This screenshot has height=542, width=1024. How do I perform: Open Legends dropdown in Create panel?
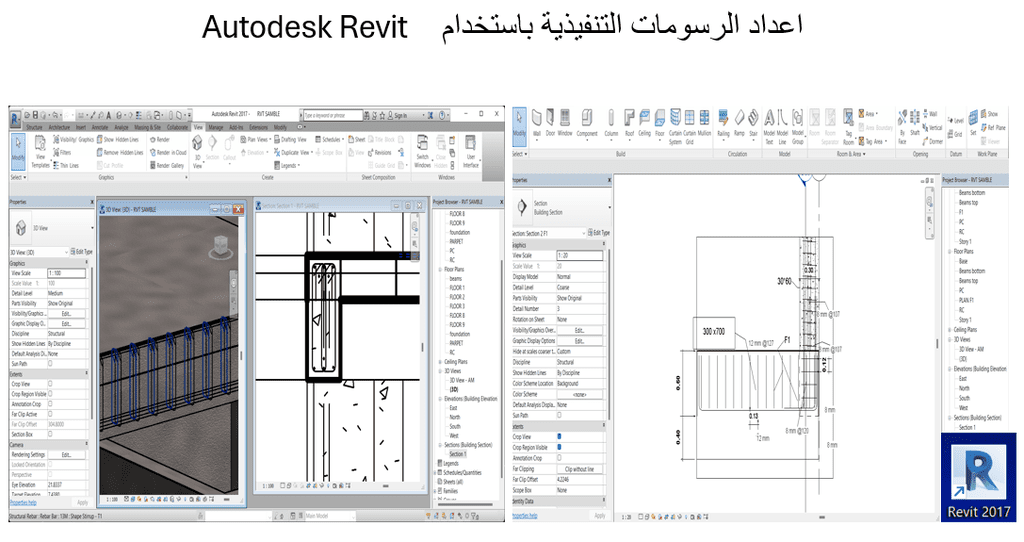click(x=287, y=165)
